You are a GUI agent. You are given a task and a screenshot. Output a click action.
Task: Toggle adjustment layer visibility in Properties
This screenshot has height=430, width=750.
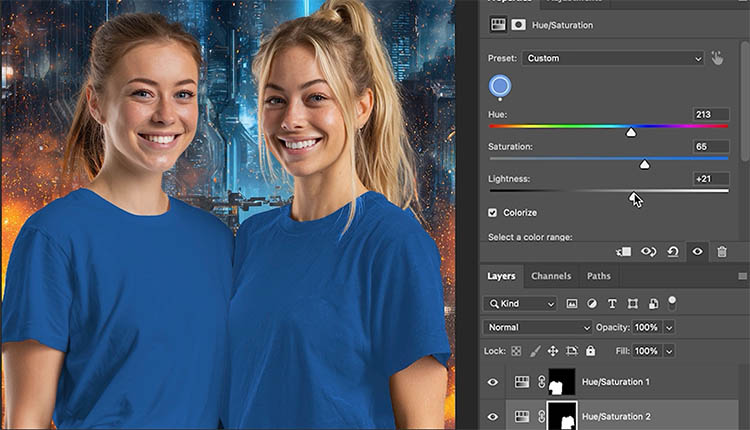coord(697,252)
